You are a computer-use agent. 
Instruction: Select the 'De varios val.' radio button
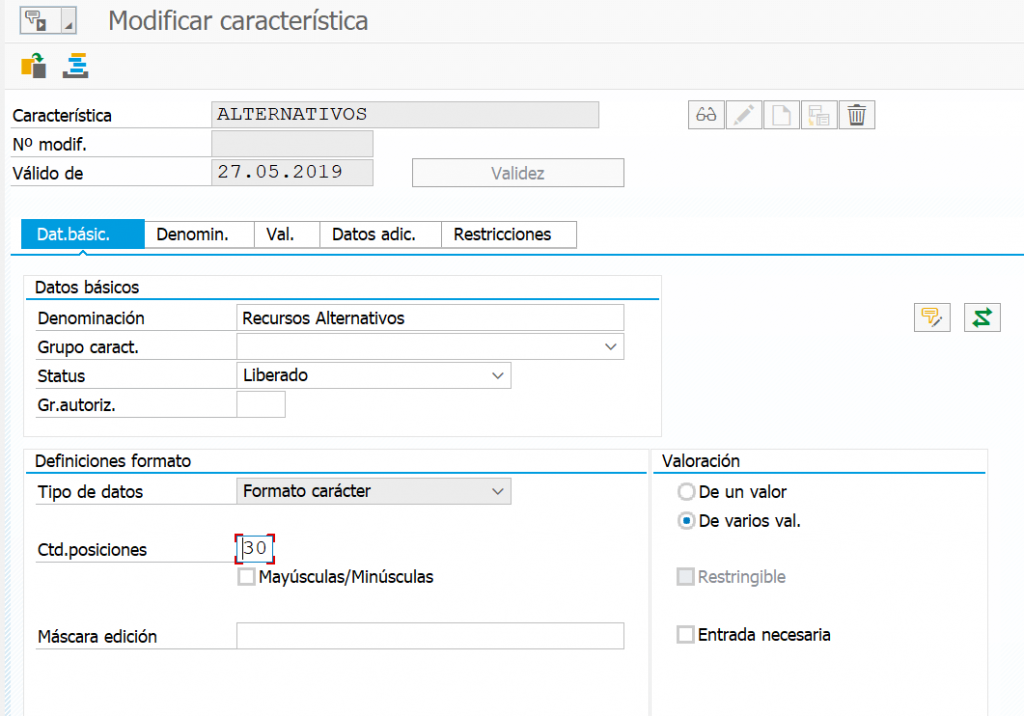(686, 521)
